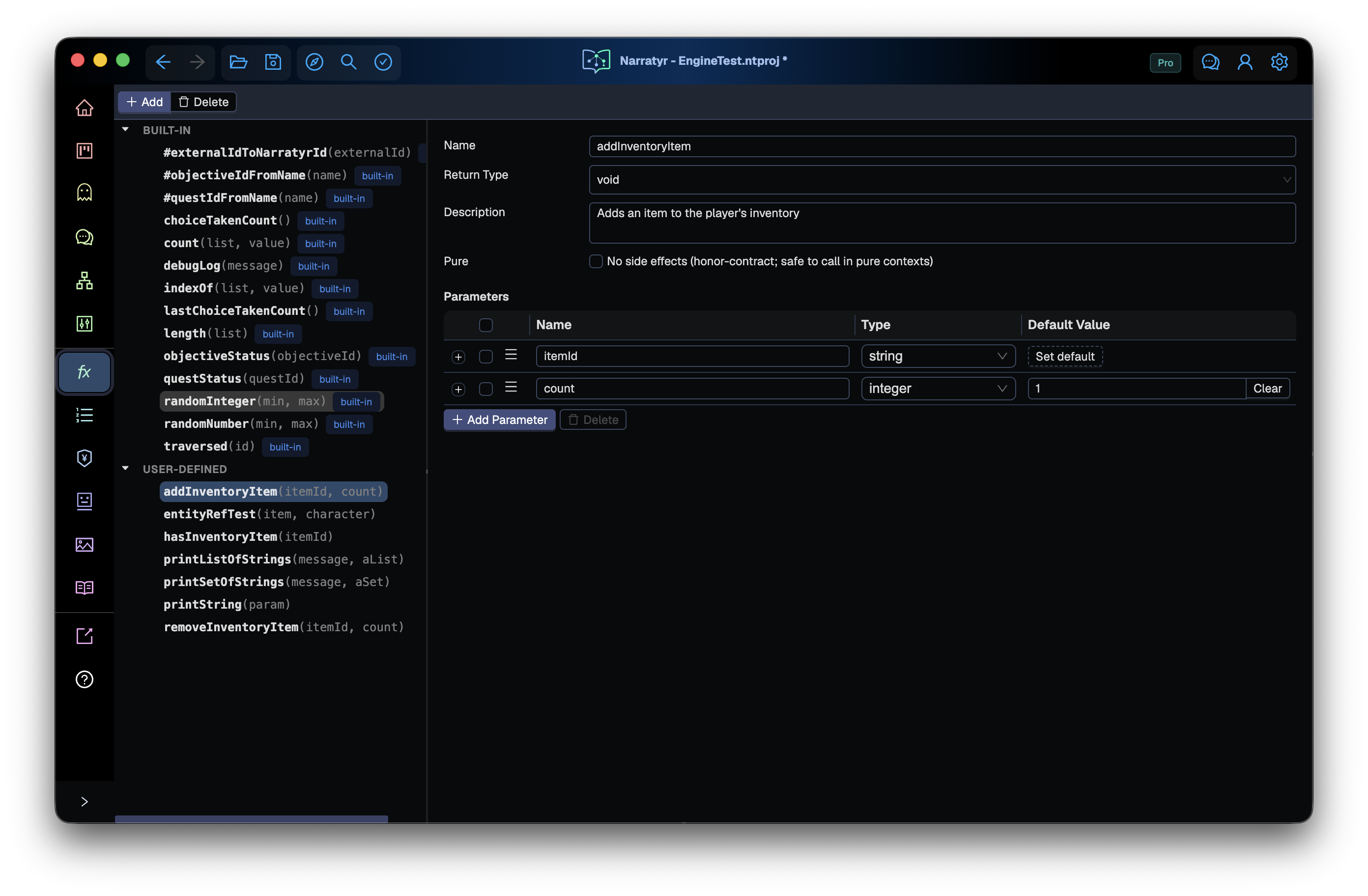
Task: Grab the count row reorder handle
Action: (x=511, y=388)
